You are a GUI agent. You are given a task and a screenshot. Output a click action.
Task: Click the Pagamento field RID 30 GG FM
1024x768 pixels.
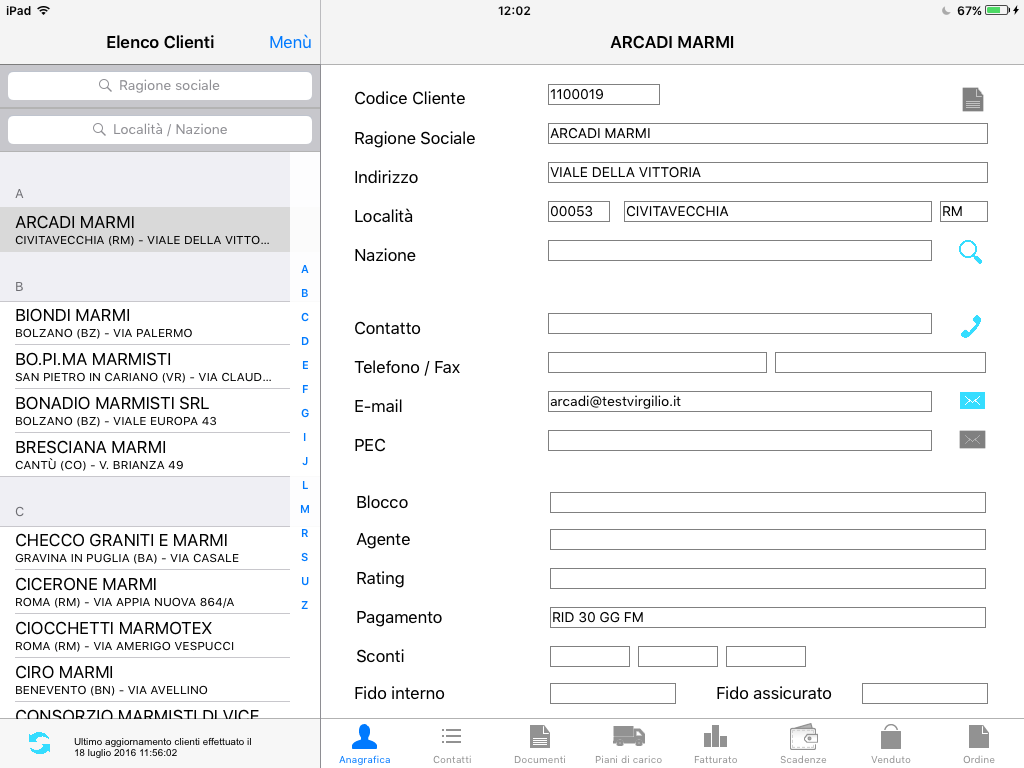(x=767, y=618)
